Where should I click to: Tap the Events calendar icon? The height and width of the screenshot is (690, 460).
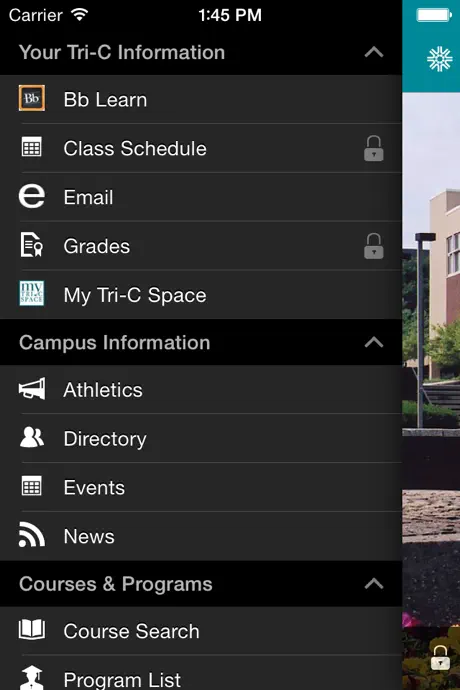(32, 486)
